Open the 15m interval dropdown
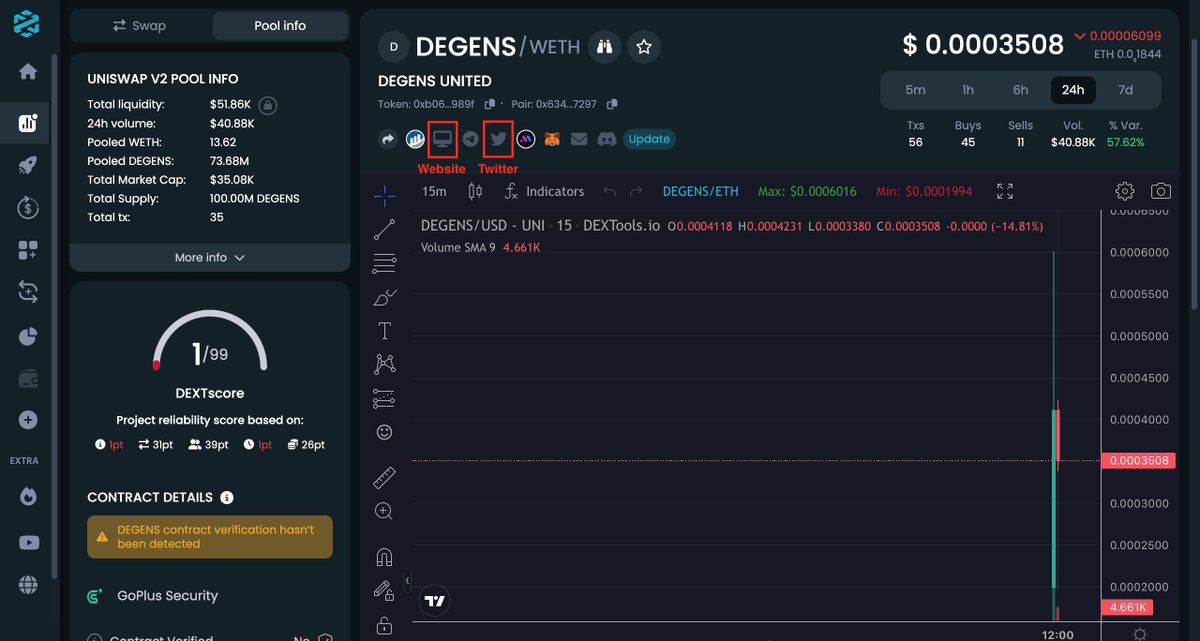This screenshot has width=1200, height=641. (x=434, y=191)
